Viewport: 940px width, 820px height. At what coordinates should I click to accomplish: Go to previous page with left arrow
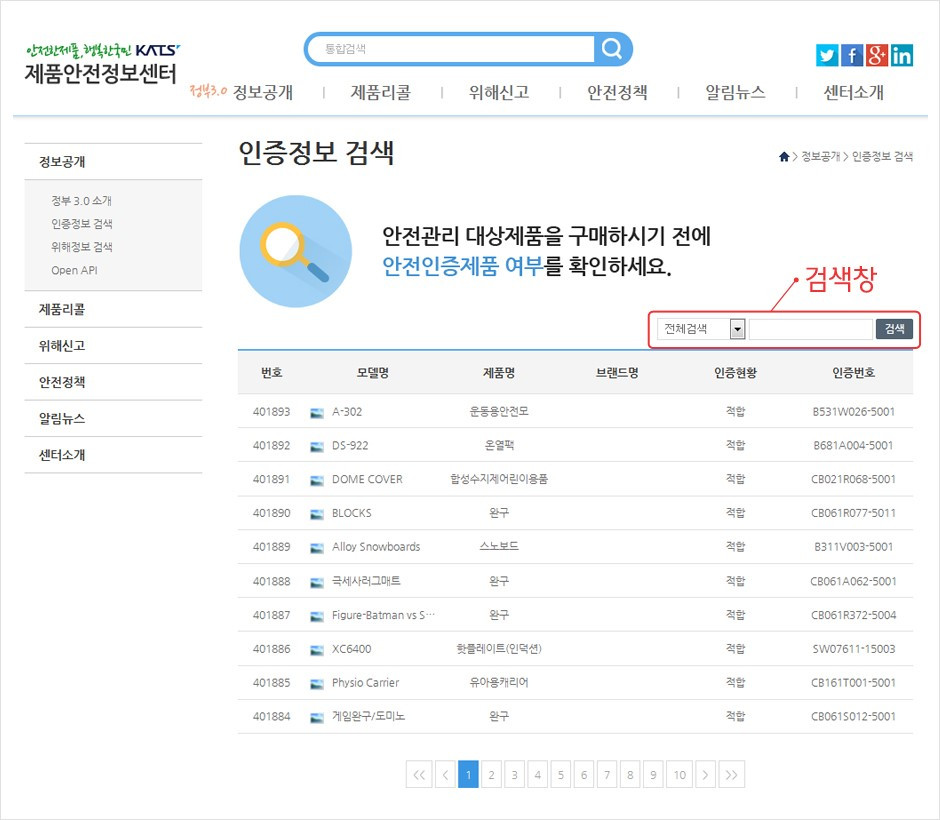[445, 774]
